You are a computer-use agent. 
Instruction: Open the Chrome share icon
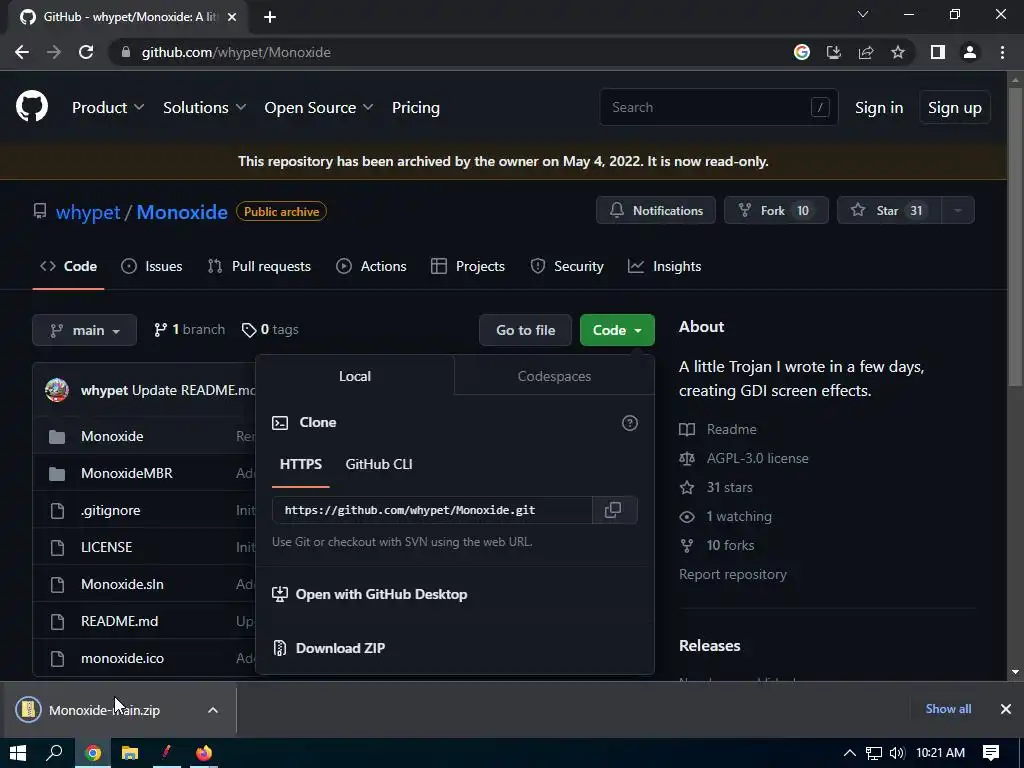pos(866,52)
